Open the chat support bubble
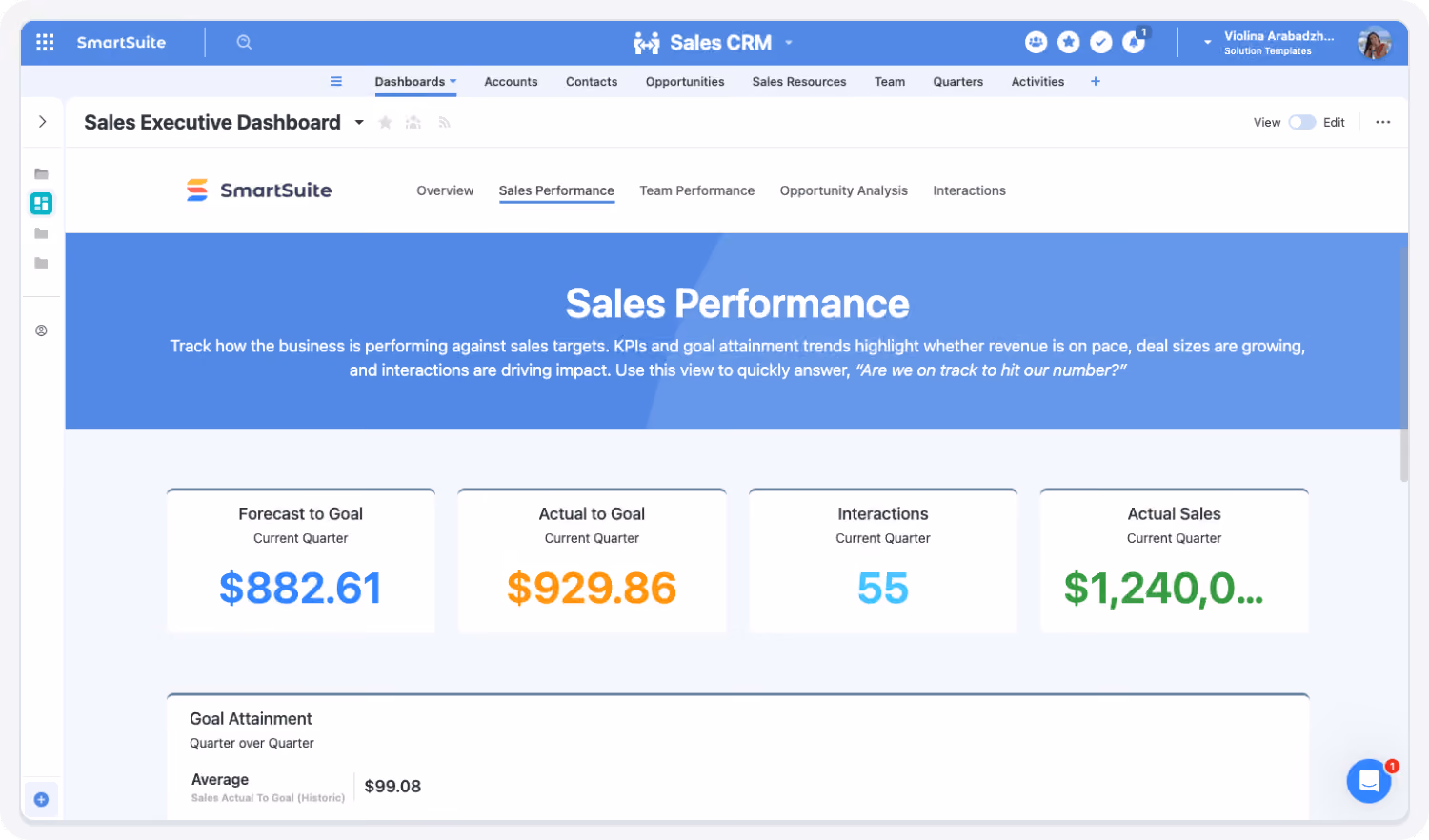Image resolution: width=1429 pixels, height=840 pixels. click(1369, 781)
